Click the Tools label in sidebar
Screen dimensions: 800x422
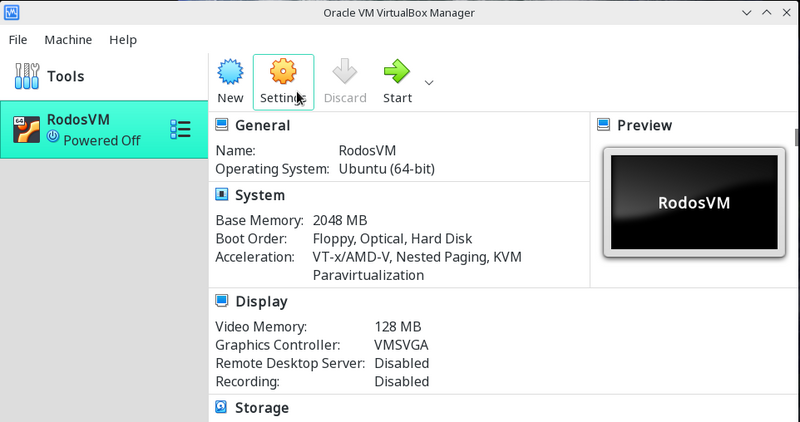(66, 76)
